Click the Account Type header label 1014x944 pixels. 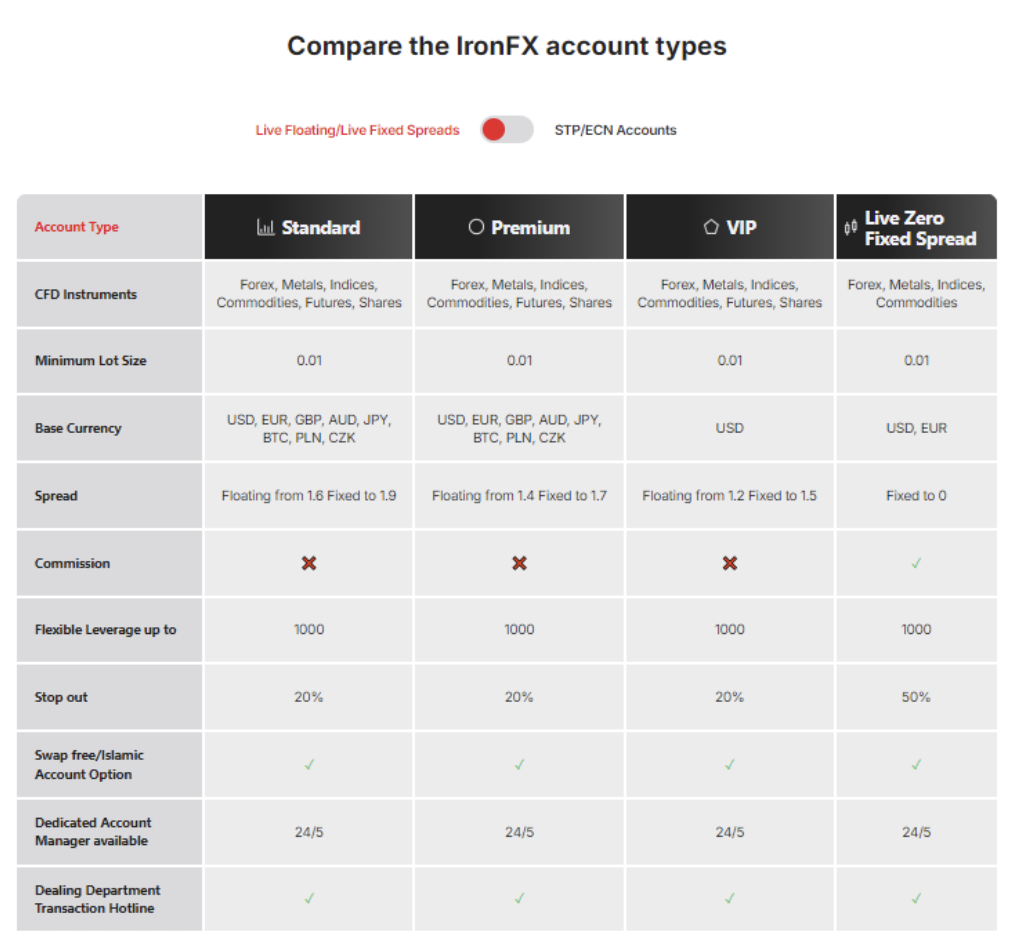point(77,227)
